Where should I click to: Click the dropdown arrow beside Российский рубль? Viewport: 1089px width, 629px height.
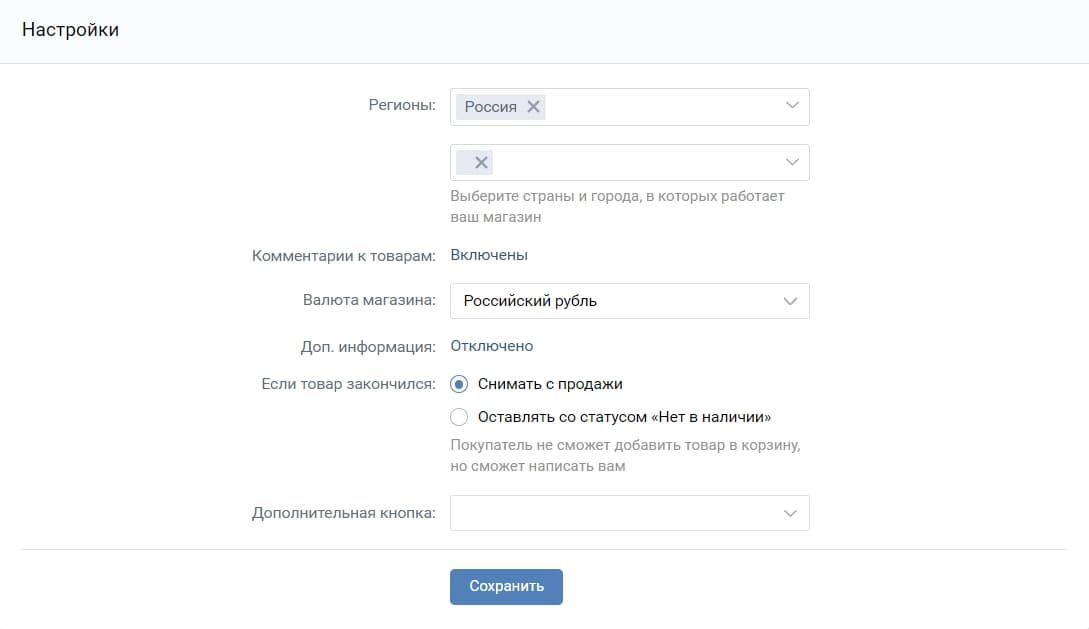pyautogui.click(x=791, y=300)
